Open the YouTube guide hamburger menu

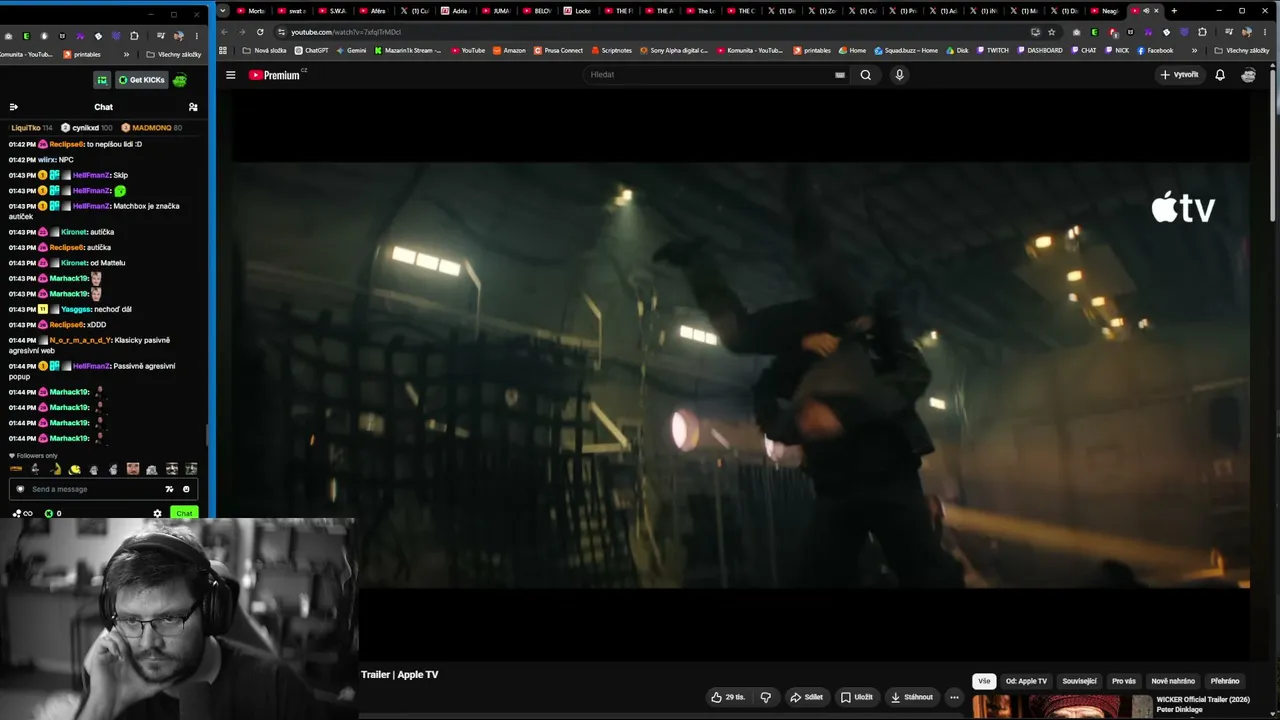[x=230, y=75]
